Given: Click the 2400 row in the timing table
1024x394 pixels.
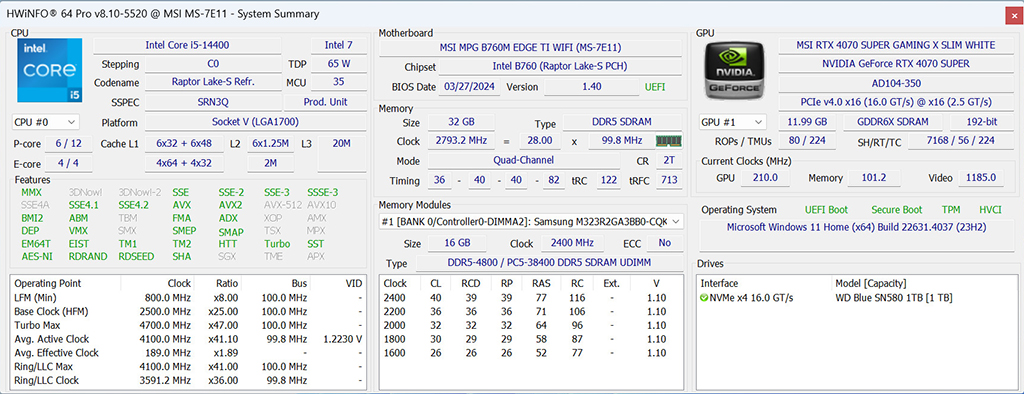Looking at the screenshot, I should coord(532,298).
